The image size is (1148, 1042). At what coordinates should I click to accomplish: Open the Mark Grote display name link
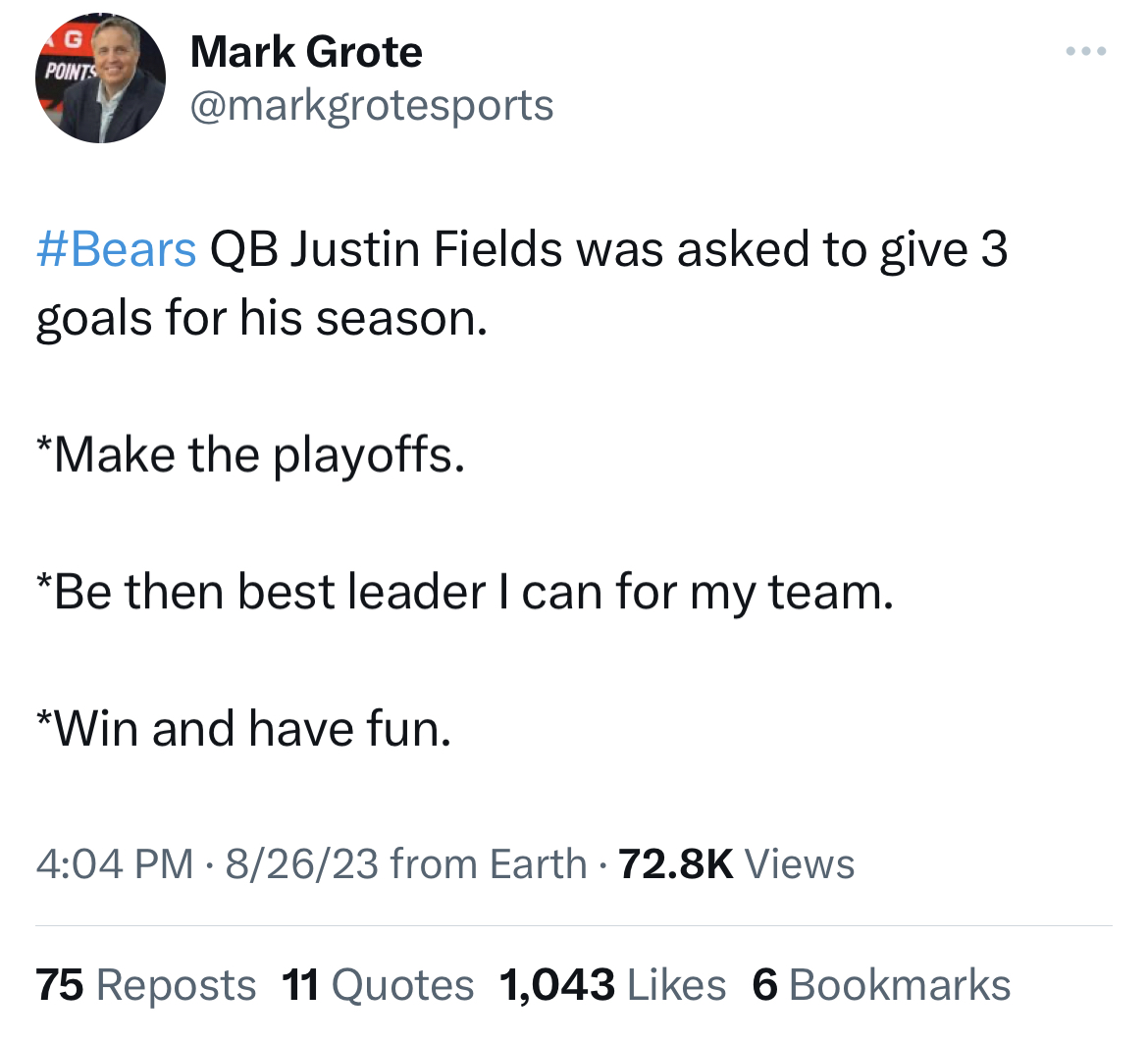[x=306, y=52]
